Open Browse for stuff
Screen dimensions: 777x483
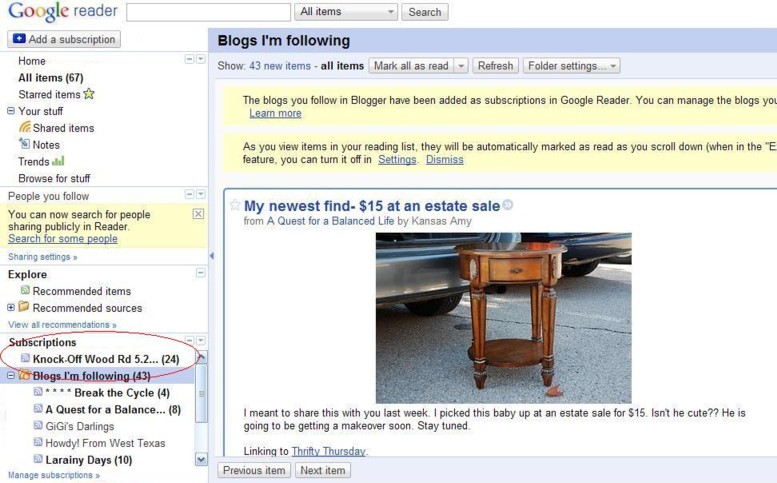(x=54, y=178)
